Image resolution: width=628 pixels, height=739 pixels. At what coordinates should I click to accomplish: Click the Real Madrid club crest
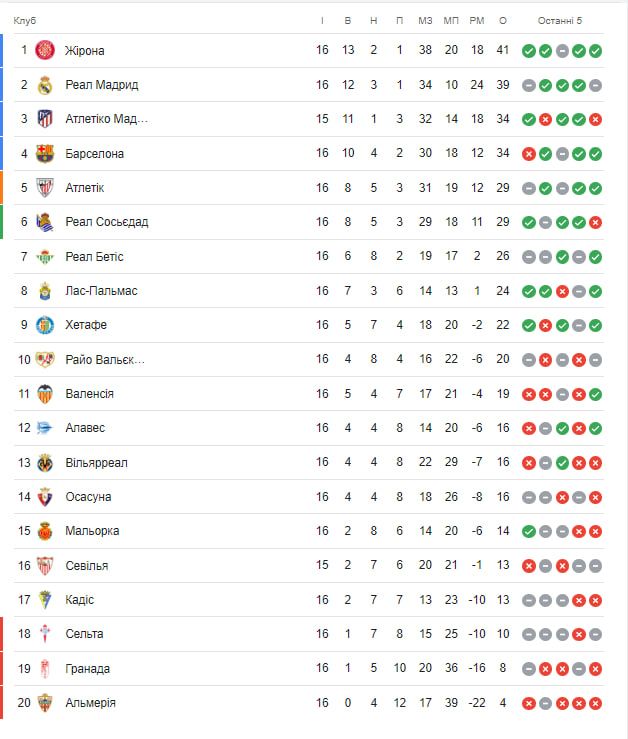coord(45,85)
